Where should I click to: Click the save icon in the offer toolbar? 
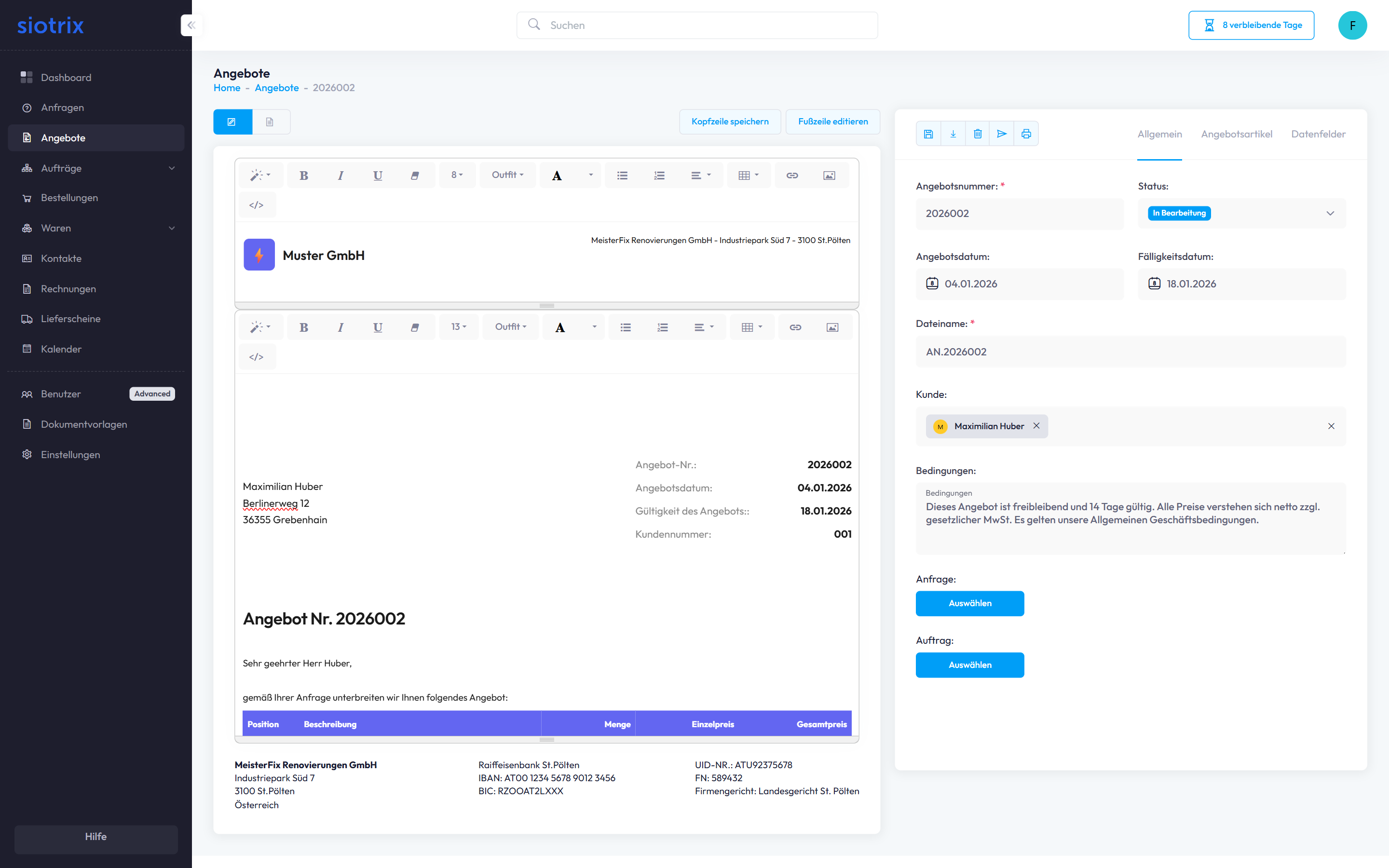click(x=928, y=134)
